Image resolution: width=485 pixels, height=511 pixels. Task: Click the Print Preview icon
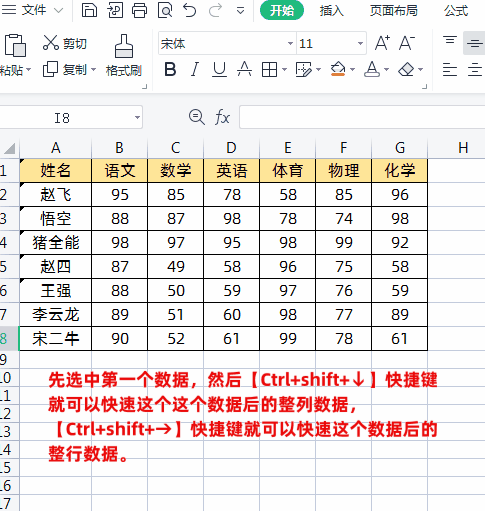point(165,10)
